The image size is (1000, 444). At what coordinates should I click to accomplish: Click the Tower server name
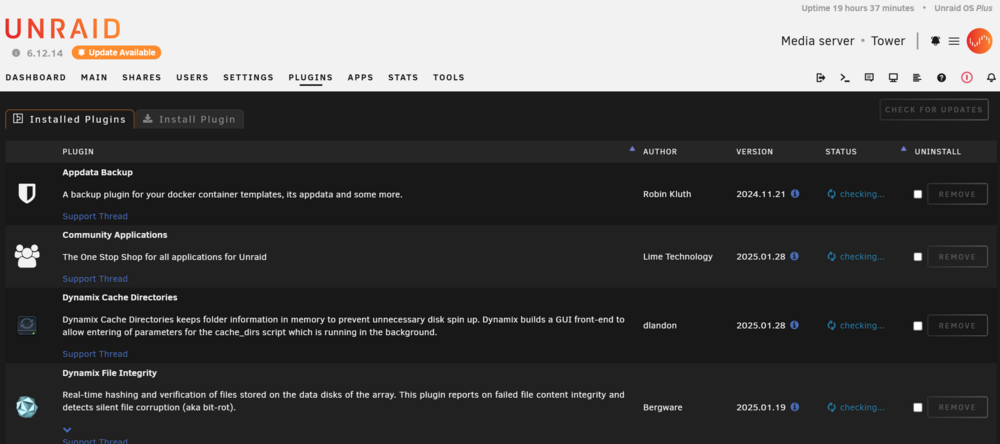point(888,41)
